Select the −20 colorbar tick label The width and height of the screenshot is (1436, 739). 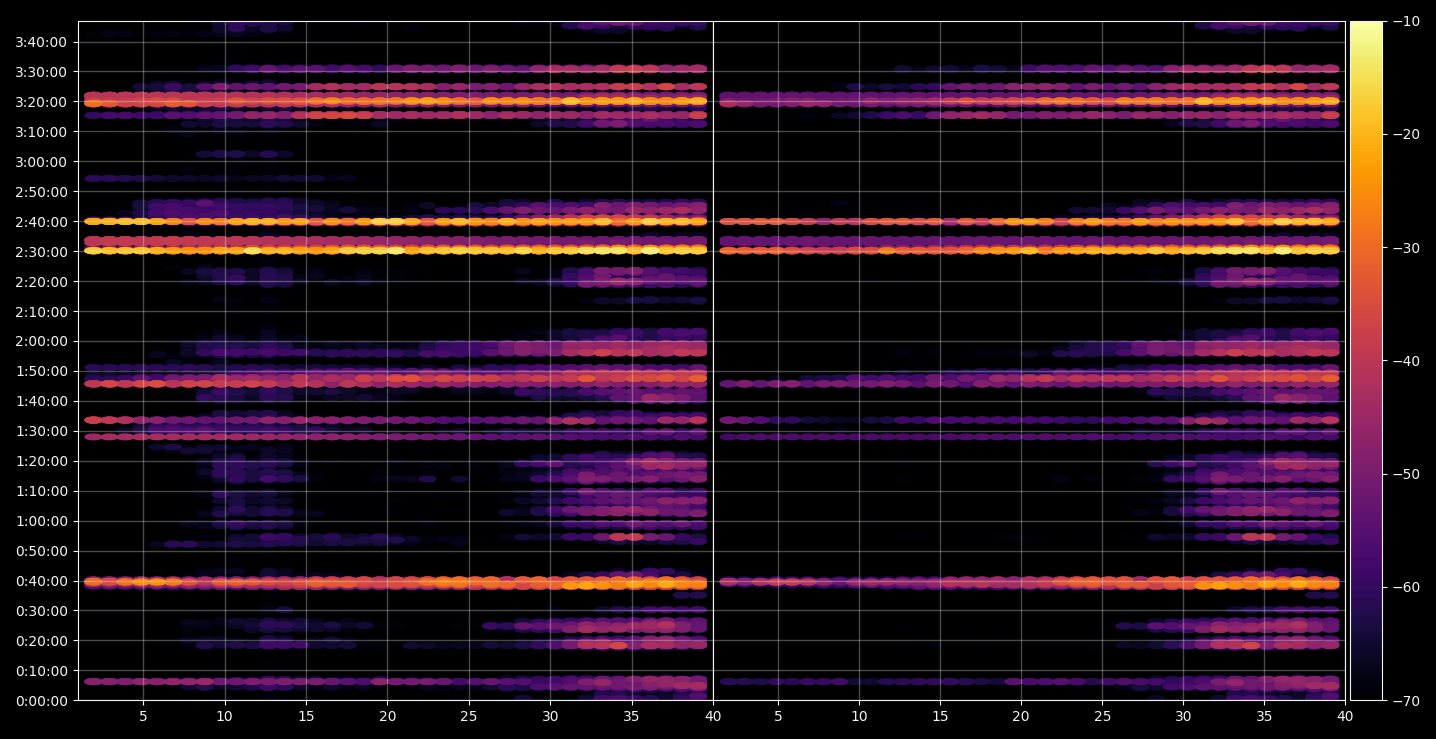point(1406,135)
